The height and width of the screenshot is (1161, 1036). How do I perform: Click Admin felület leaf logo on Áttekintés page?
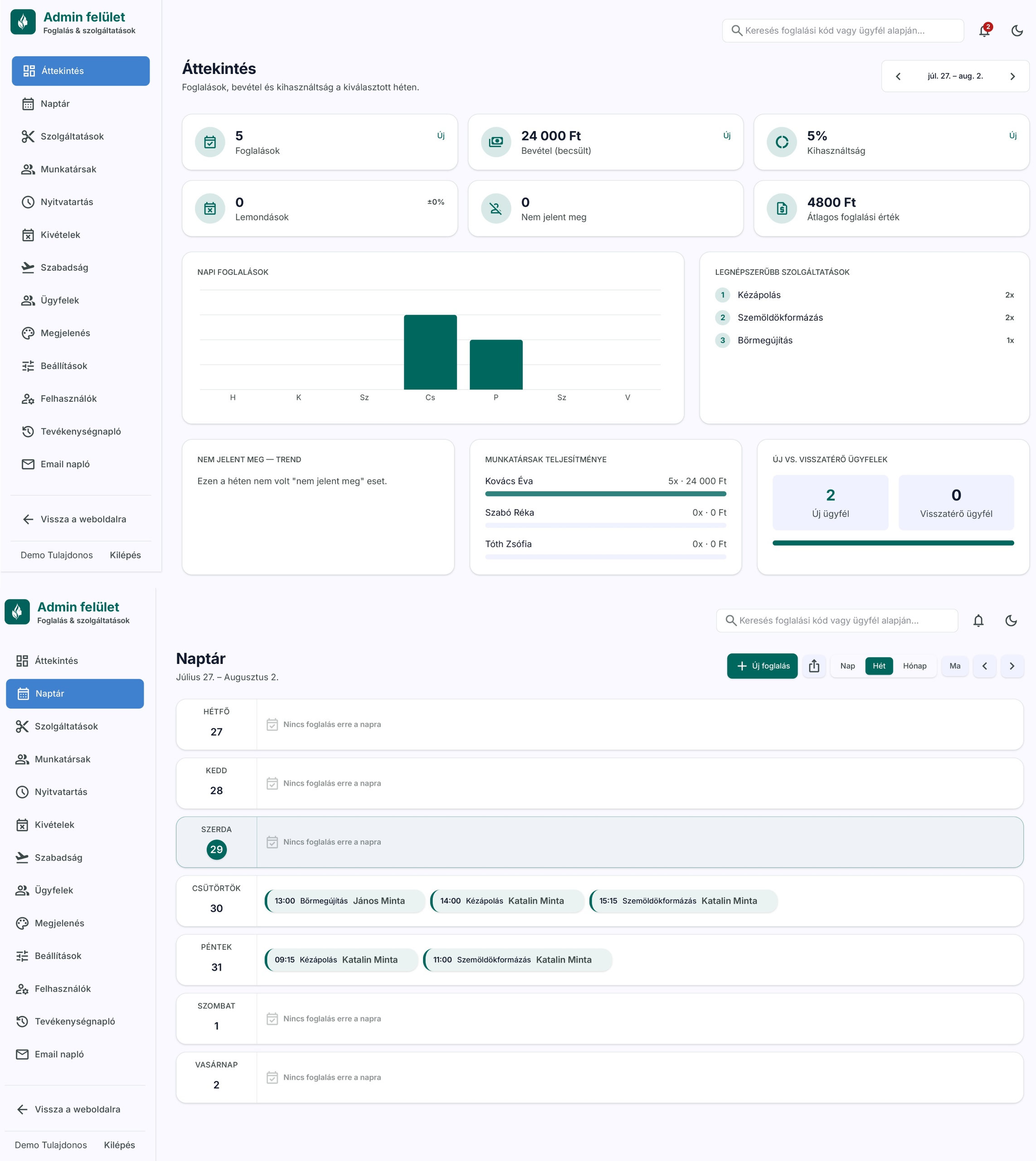23,22
